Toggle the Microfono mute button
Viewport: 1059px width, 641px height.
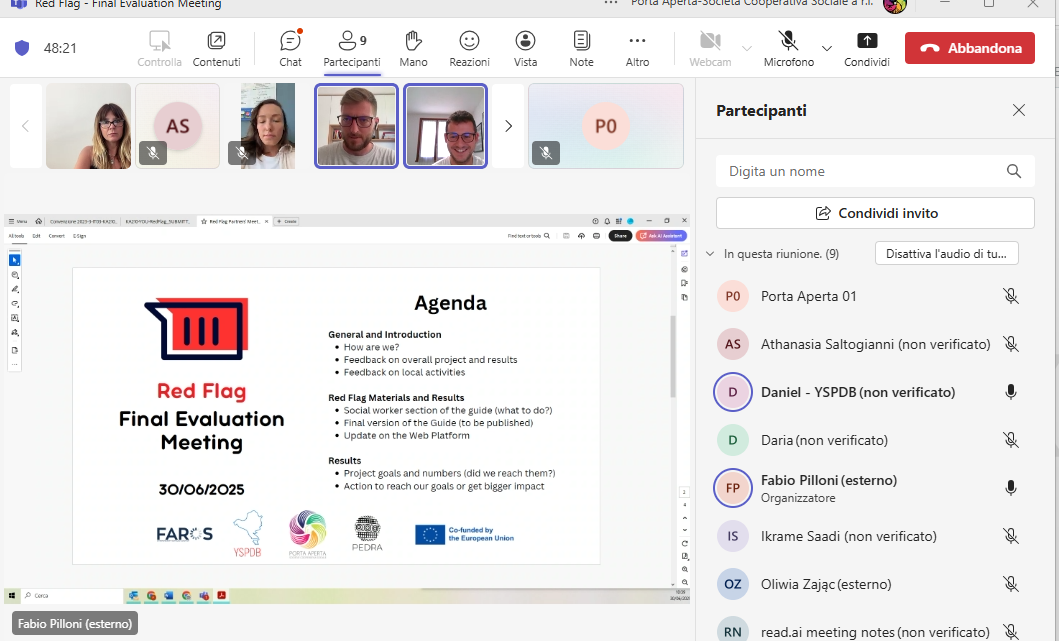pyautogui.click(x=788, y=48)
